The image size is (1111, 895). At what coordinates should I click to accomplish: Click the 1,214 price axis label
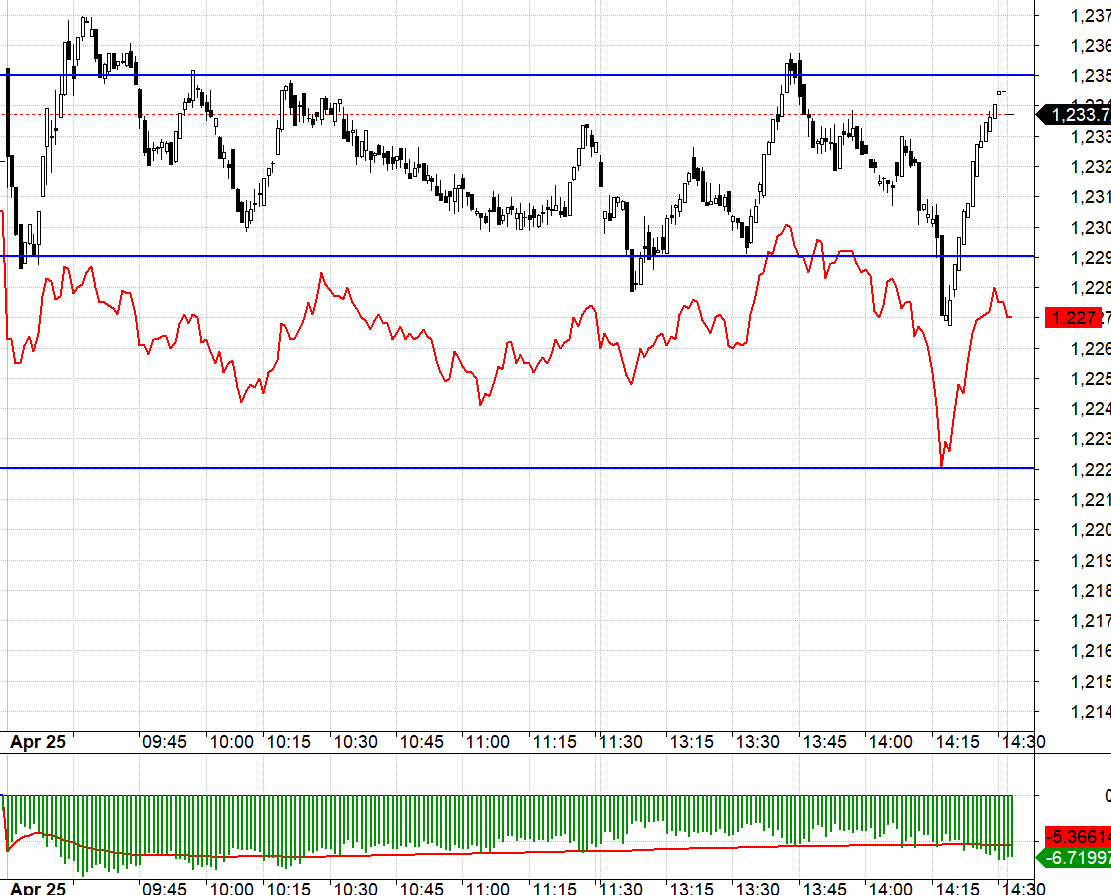[1090, 712]
